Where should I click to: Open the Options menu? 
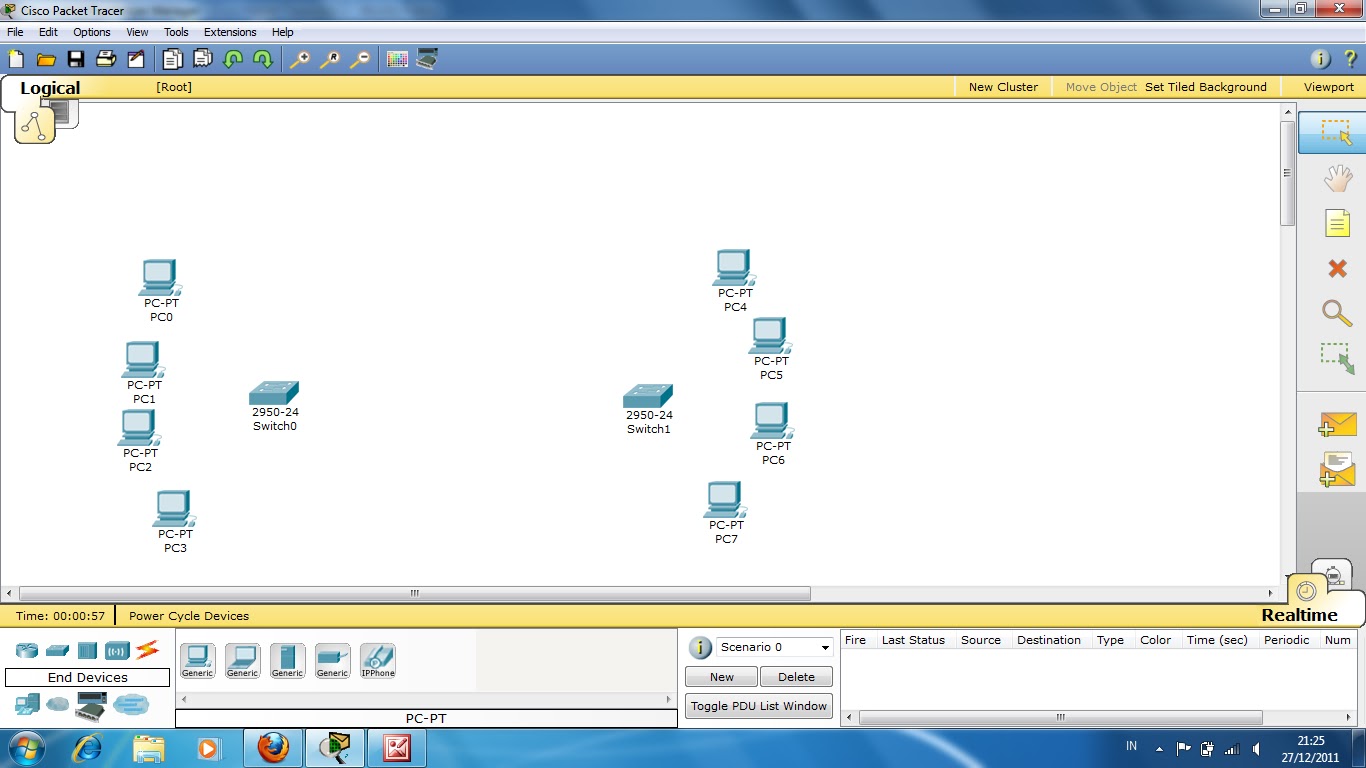[x=92, y=32]
